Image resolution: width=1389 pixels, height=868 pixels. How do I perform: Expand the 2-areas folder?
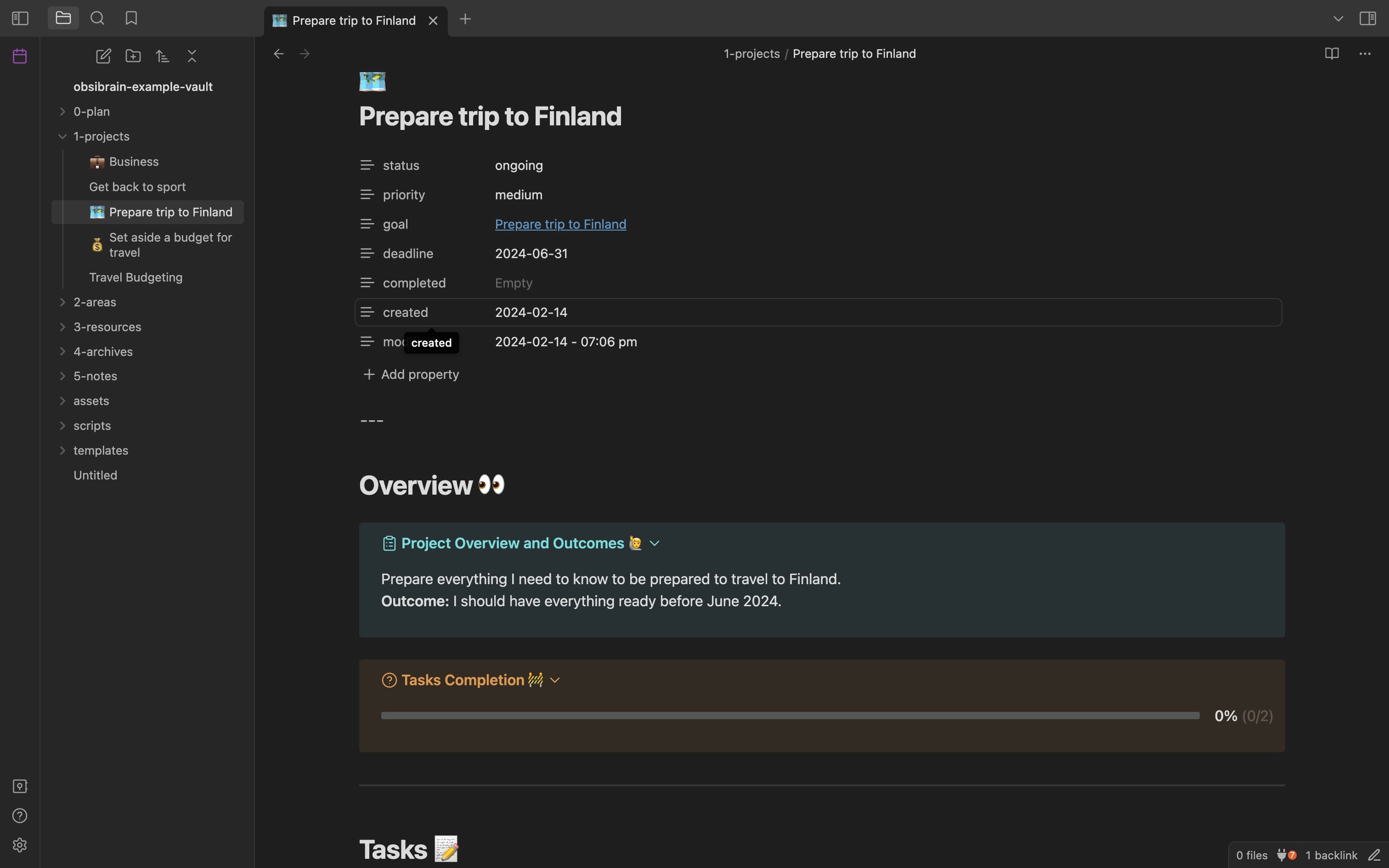tap(62, 302)
